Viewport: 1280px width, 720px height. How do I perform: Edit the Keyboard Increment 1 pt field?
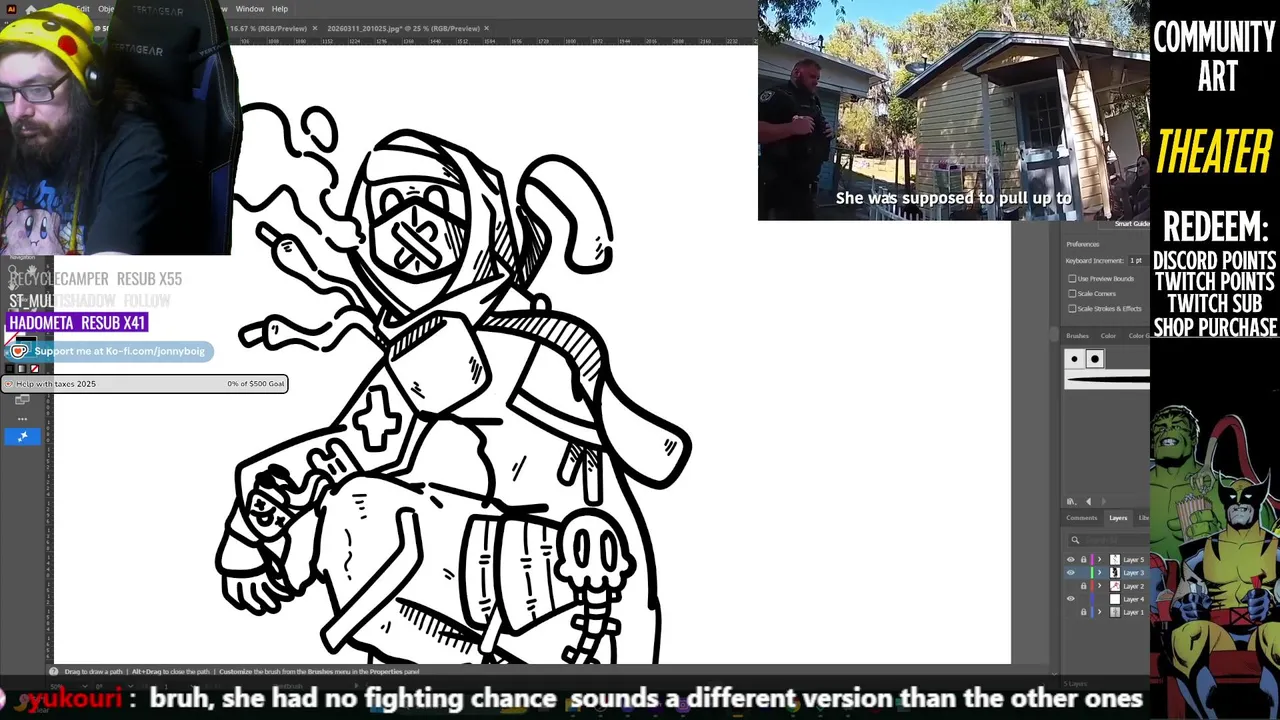pos(1138,260)
